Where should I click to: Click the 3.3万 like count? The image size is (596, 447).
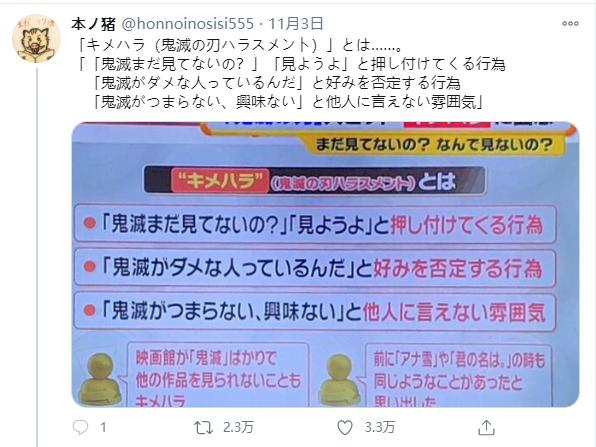(380, 428)
